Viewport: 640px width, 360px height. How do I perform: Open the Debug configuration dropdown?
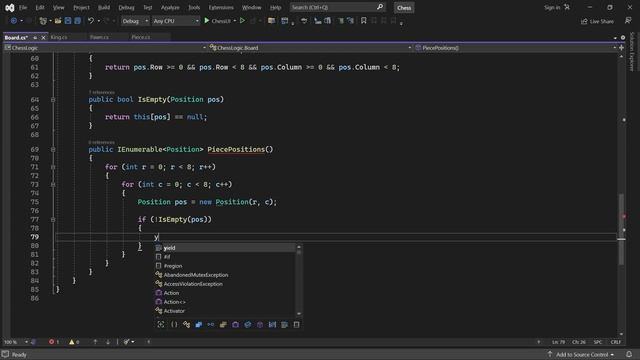(x=135, y=21)
